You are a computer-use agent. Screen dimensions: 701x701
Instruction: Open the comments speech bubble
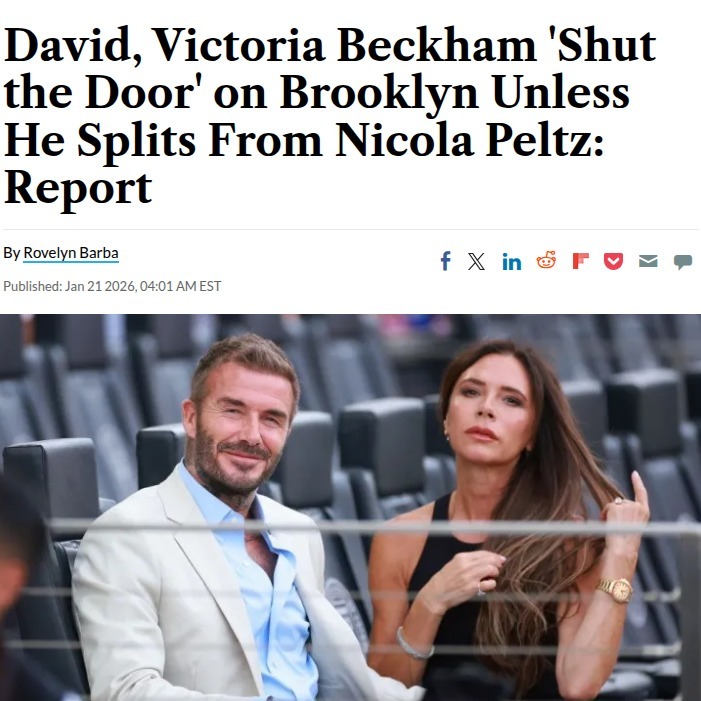[x=682, y=262]
